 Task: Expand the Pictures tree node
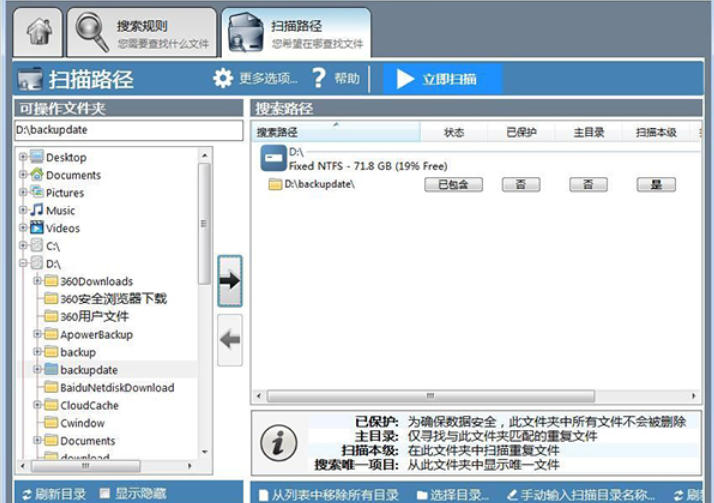23,193
